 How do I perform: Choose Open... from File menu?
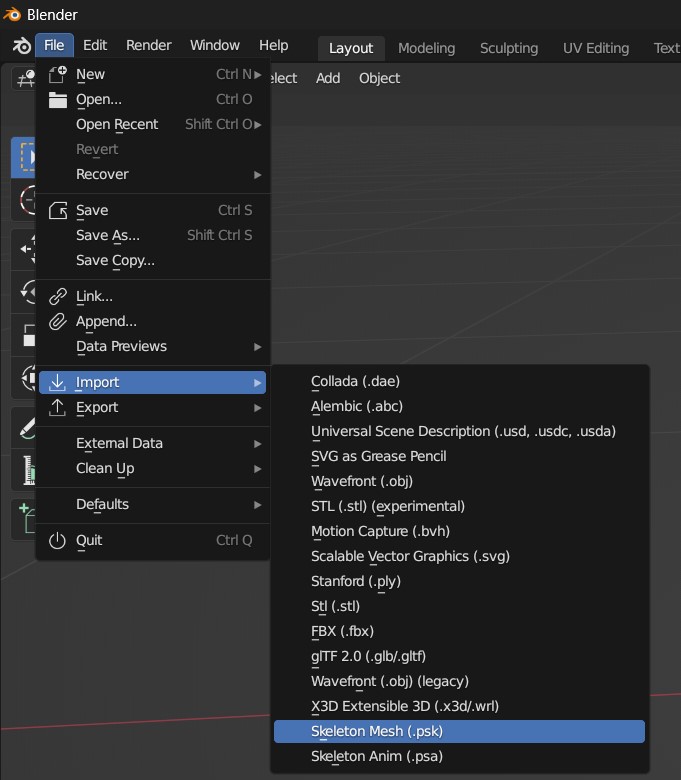point(152,99)
